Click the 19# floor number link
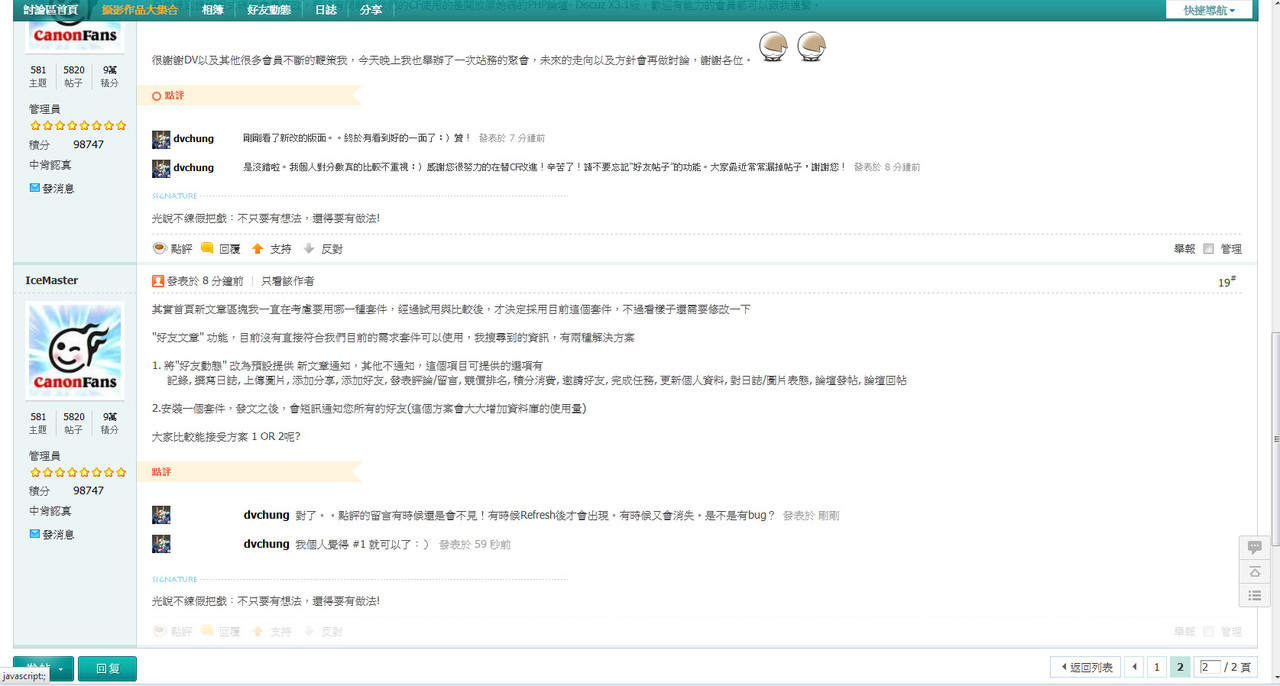This screenshot has width=1280, height=686. pyautogui.click(x=1227, y=282)
